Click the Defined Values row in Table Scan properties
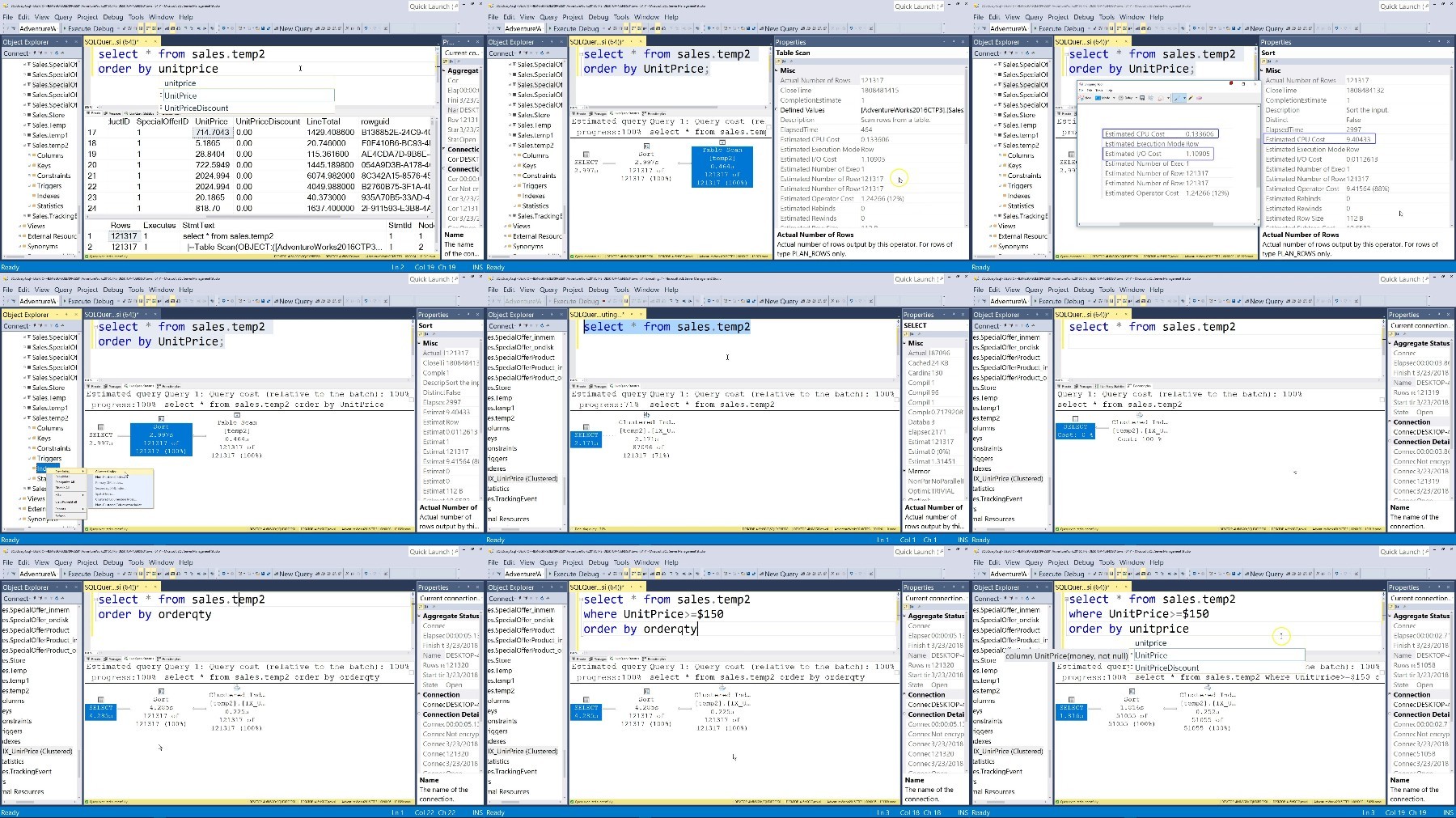1456x818 pixels. pyautogui.click(x=871, y=110)
